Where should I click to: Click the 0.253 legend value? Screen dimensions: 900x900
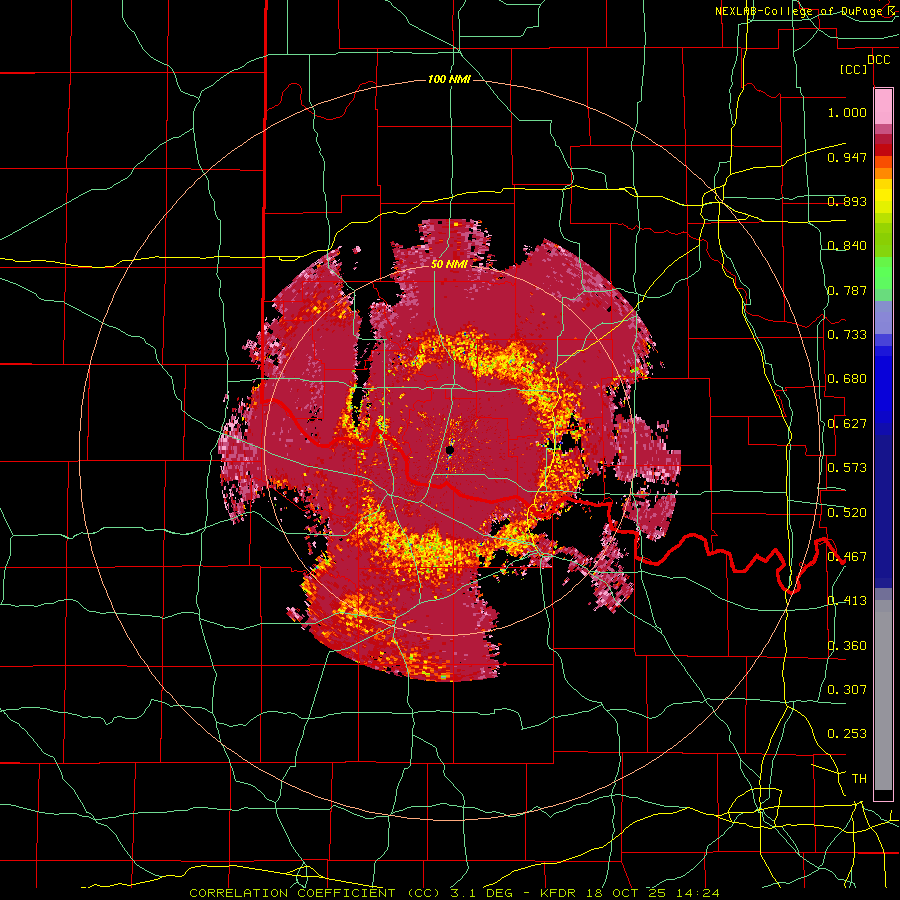pyautogui.click(x=847, y=734)
